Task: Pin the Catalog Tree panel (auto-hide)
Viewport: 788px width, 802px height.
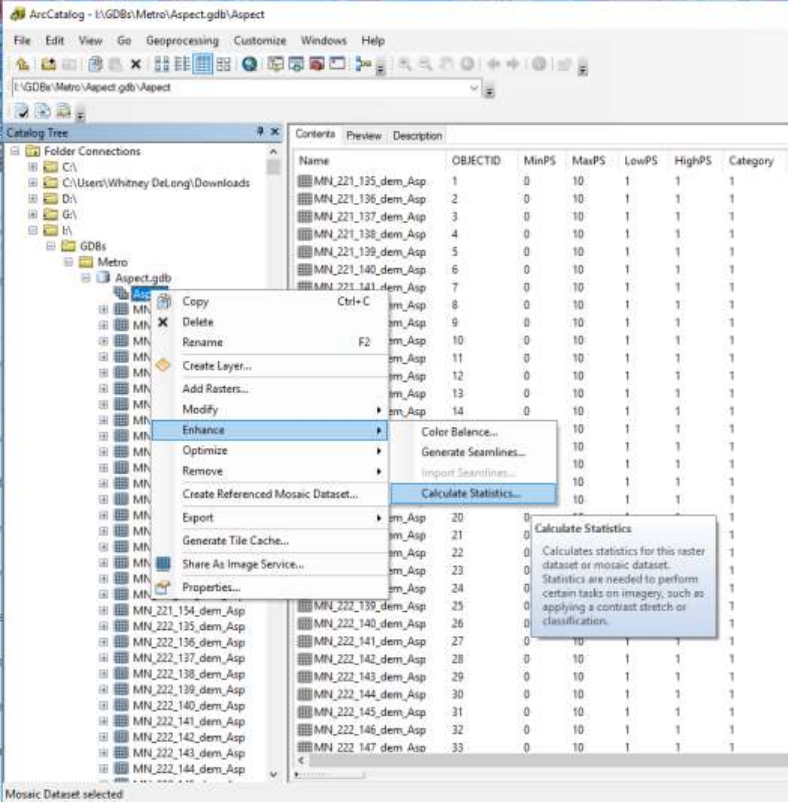Action: point(260,132)
